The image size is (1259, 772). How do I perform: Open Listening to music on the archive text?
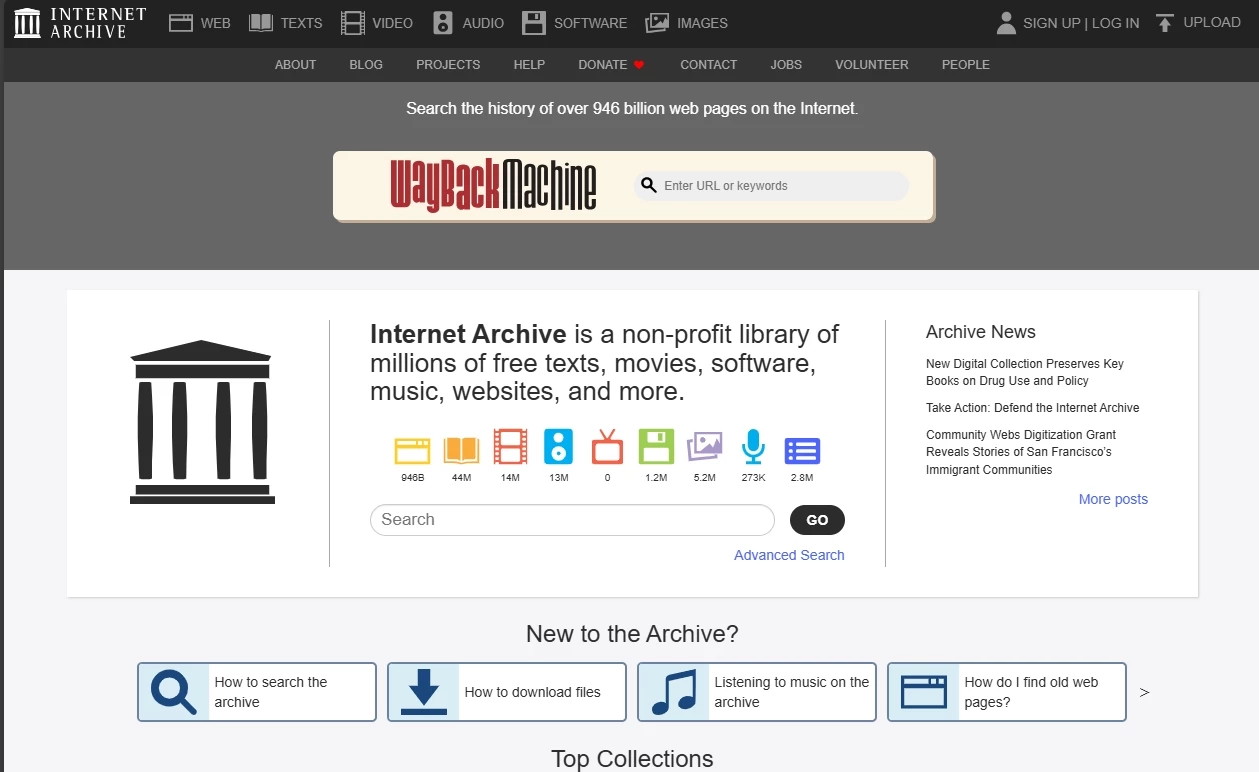[x=792, y=692]
